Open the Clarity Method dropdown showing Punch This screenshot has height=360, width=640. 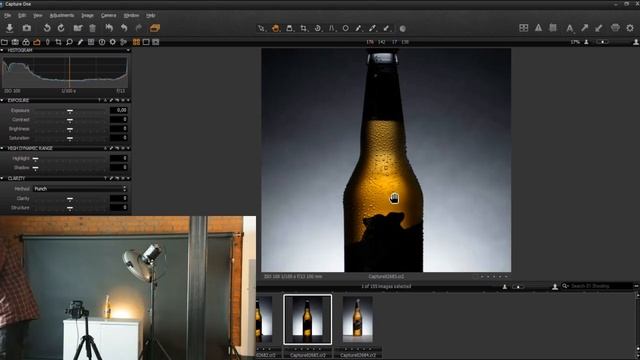click(80, 189)
